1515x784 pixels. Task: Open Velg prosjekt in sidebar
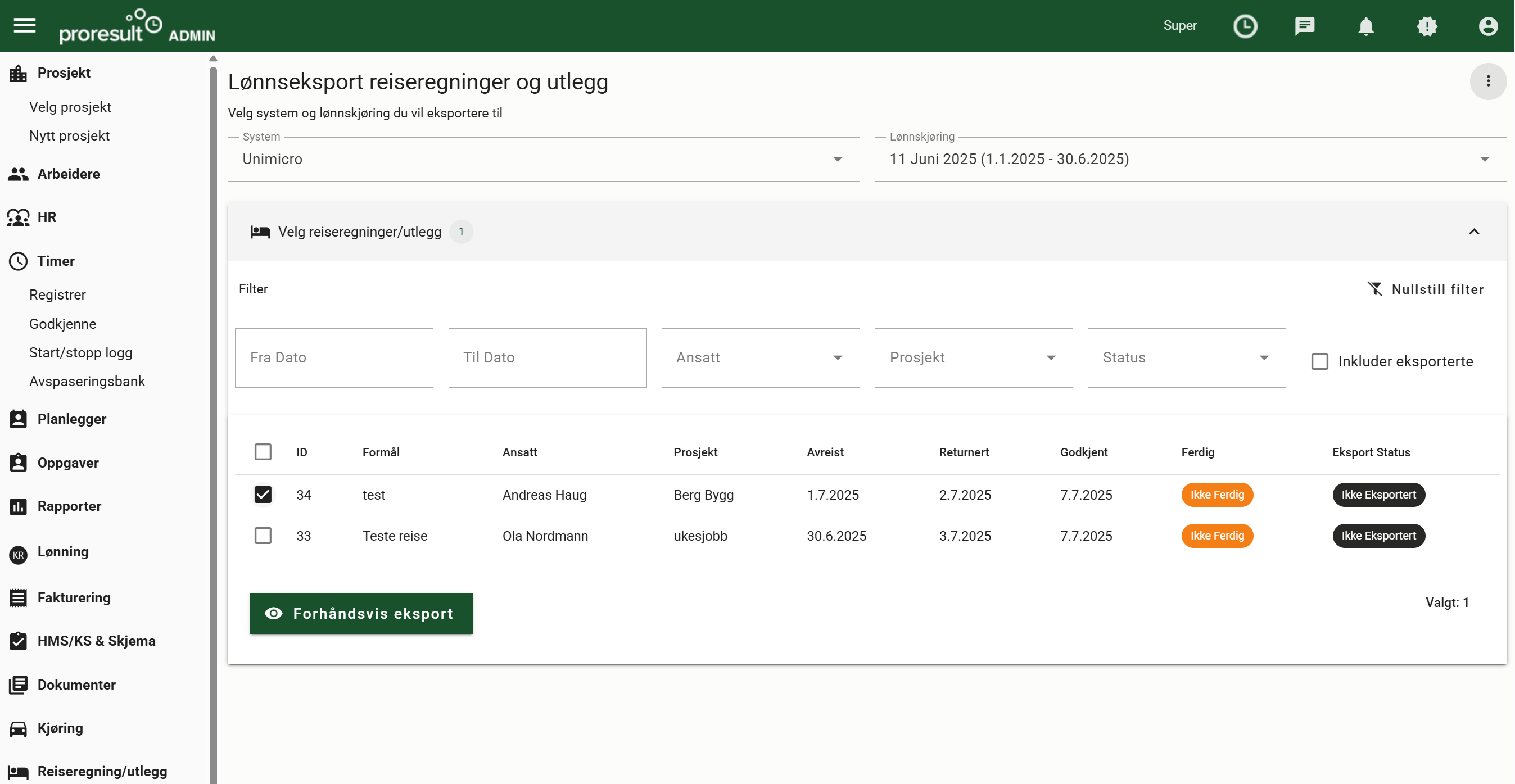pyautogui.click(x=70, y=107)
